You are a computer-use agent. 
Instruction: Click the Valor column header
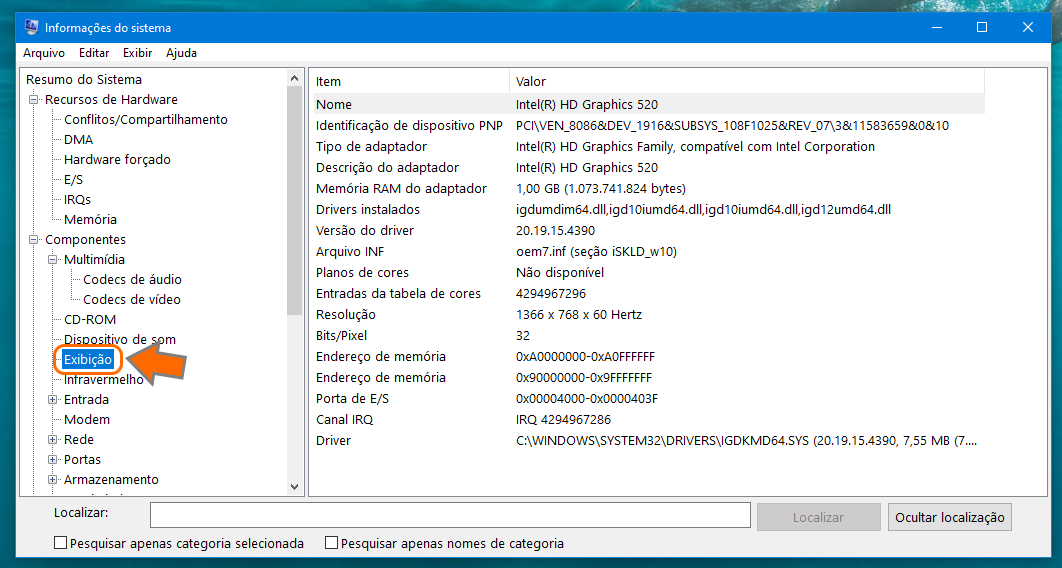746,81
